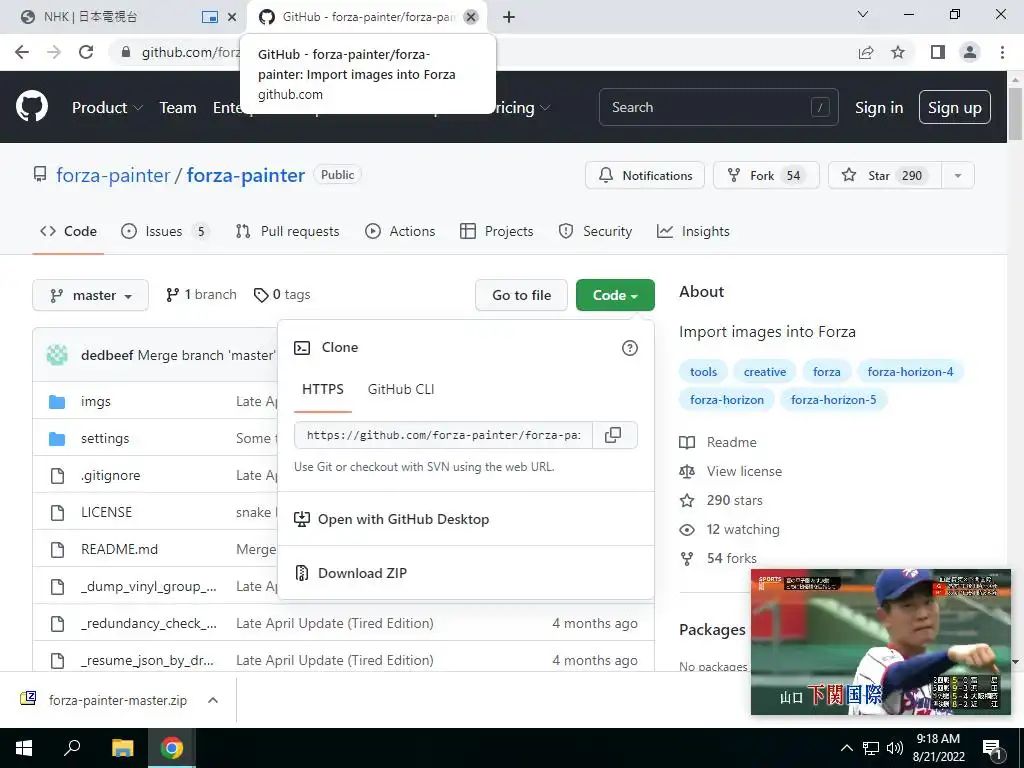Screen dimensions: 1024x768
Task: Click the settings folder icon
Action: click(57, 439)
